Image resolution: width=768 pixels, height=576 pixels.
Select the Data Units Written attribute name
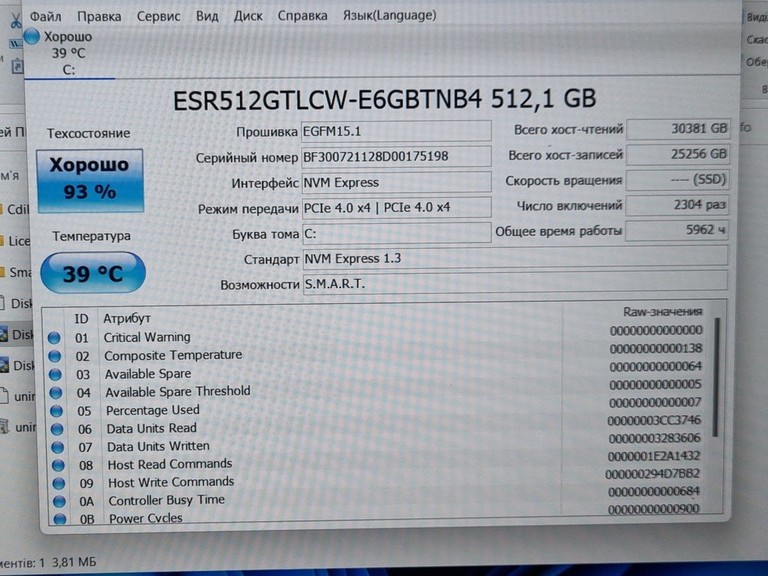[x=158, y=446]
